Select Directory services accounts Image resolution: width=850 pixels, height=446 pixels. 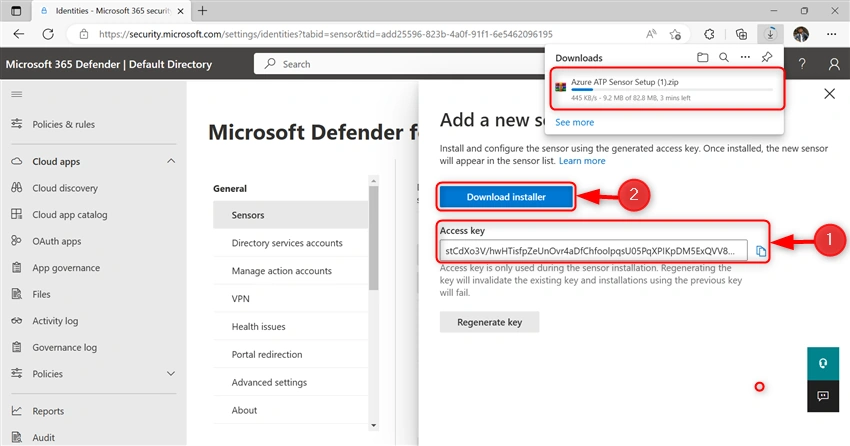coord(290,243)
